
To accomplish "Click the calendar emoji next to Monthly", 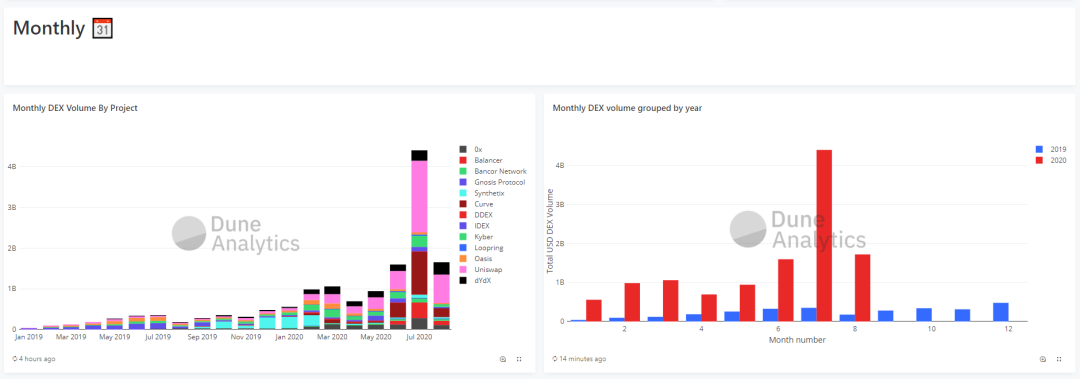I will pyautogui.click(x=102, y=28).
